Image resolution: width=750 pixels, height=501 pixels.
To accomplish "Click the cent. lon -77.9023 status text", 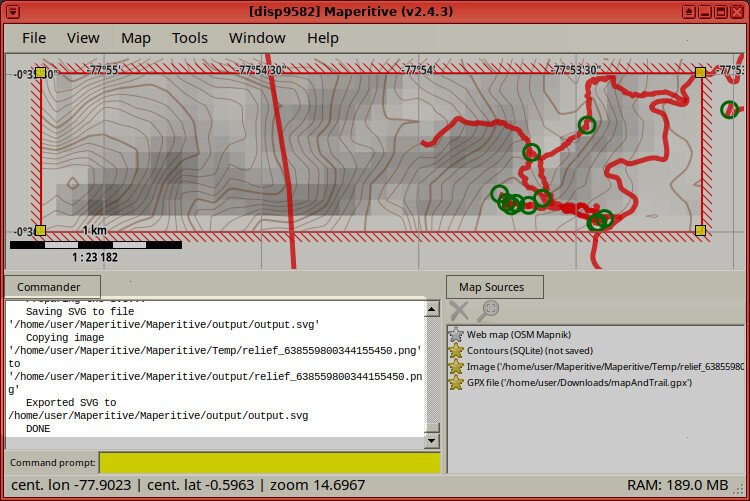I will tap(71, 485).
